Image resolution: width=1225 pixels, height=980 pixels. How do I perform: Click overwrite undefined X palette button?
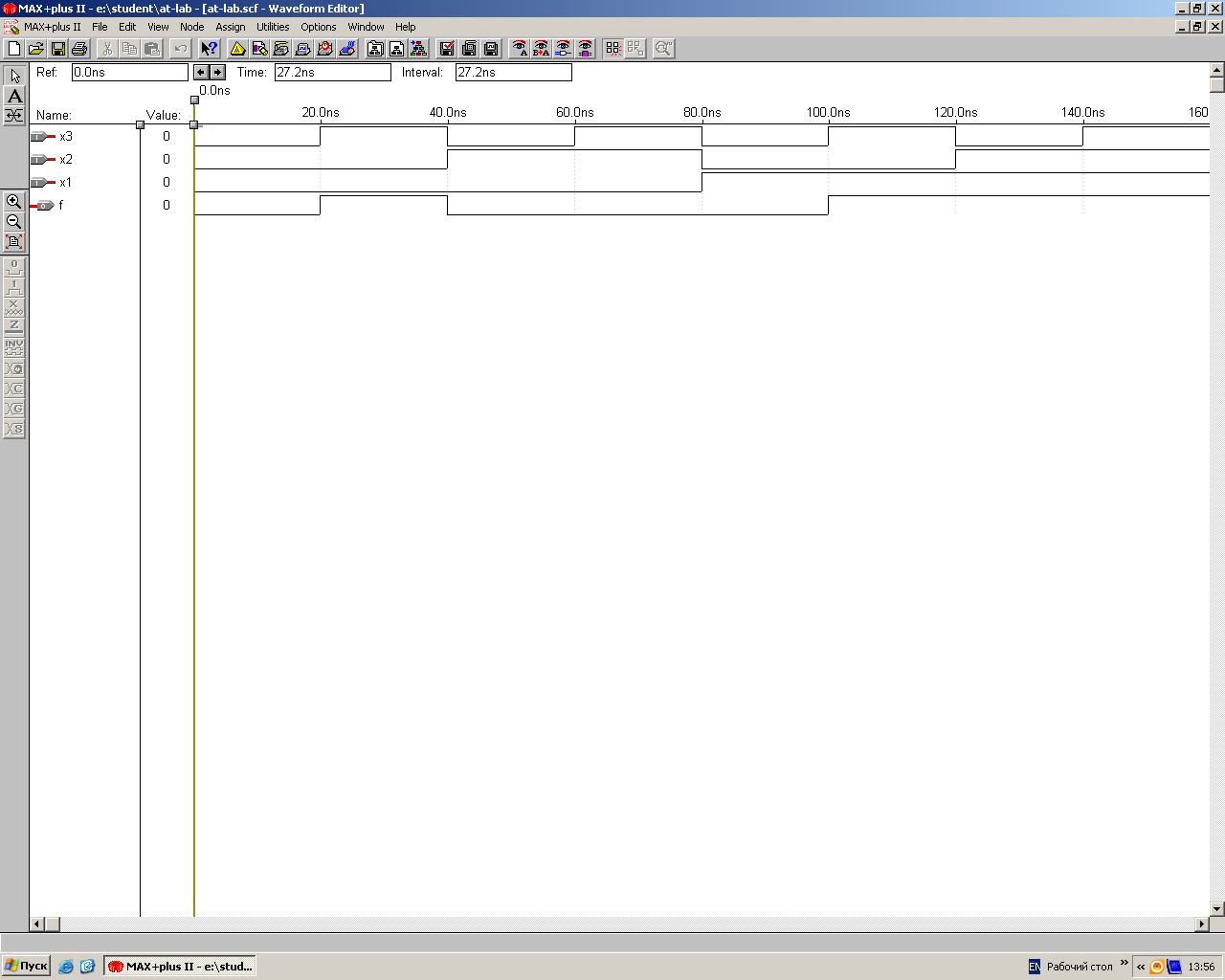14,307
